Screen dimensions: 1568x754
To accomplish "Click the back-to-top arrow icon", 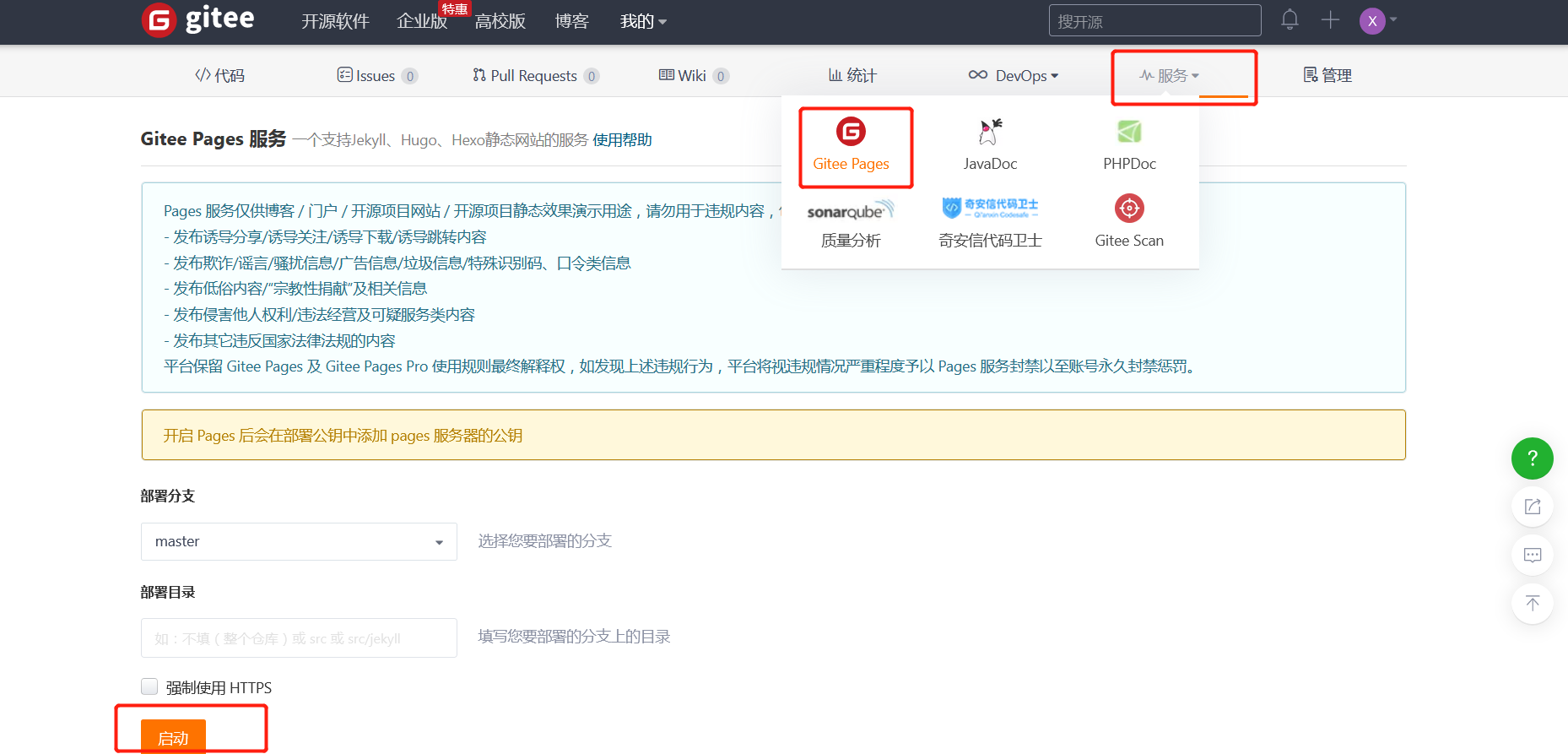I will [1533, 603].
